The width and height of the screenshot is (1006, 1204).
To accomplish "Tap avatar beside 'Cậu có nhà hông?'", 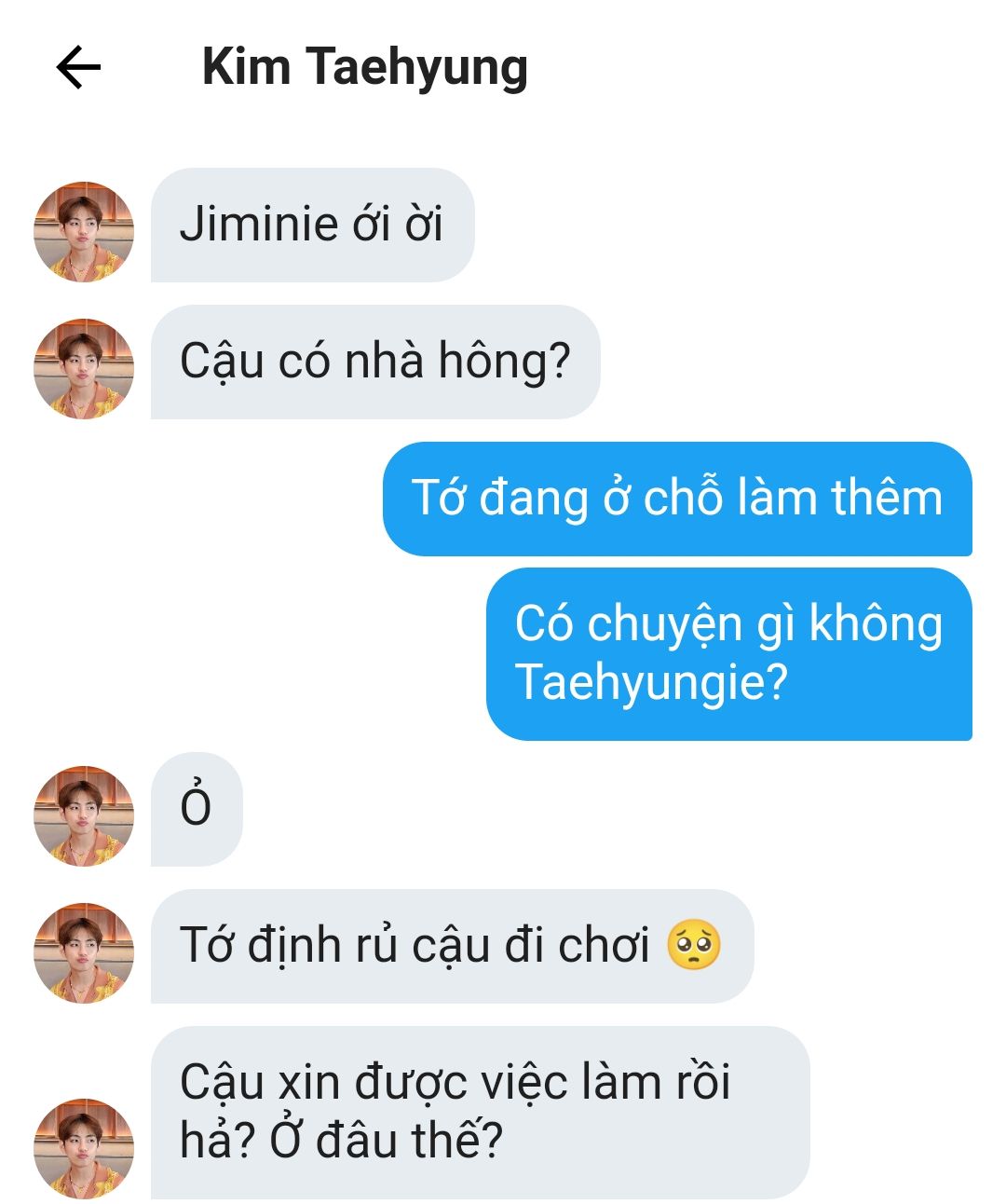I will pos(84,368).
